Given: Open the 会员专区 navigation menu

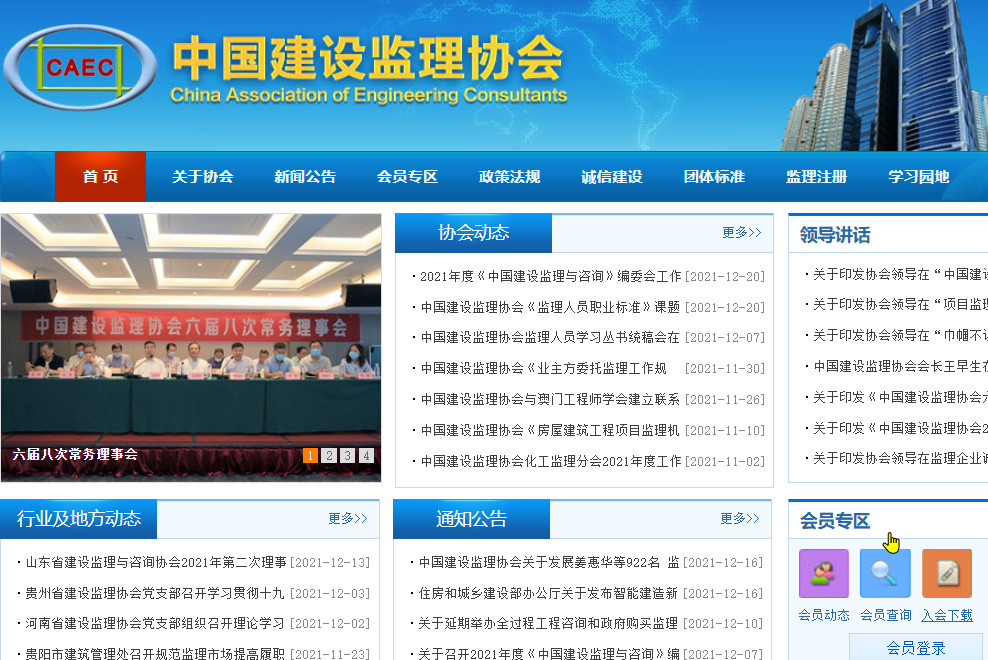Looking at the screenshot, I should (407, 177).
